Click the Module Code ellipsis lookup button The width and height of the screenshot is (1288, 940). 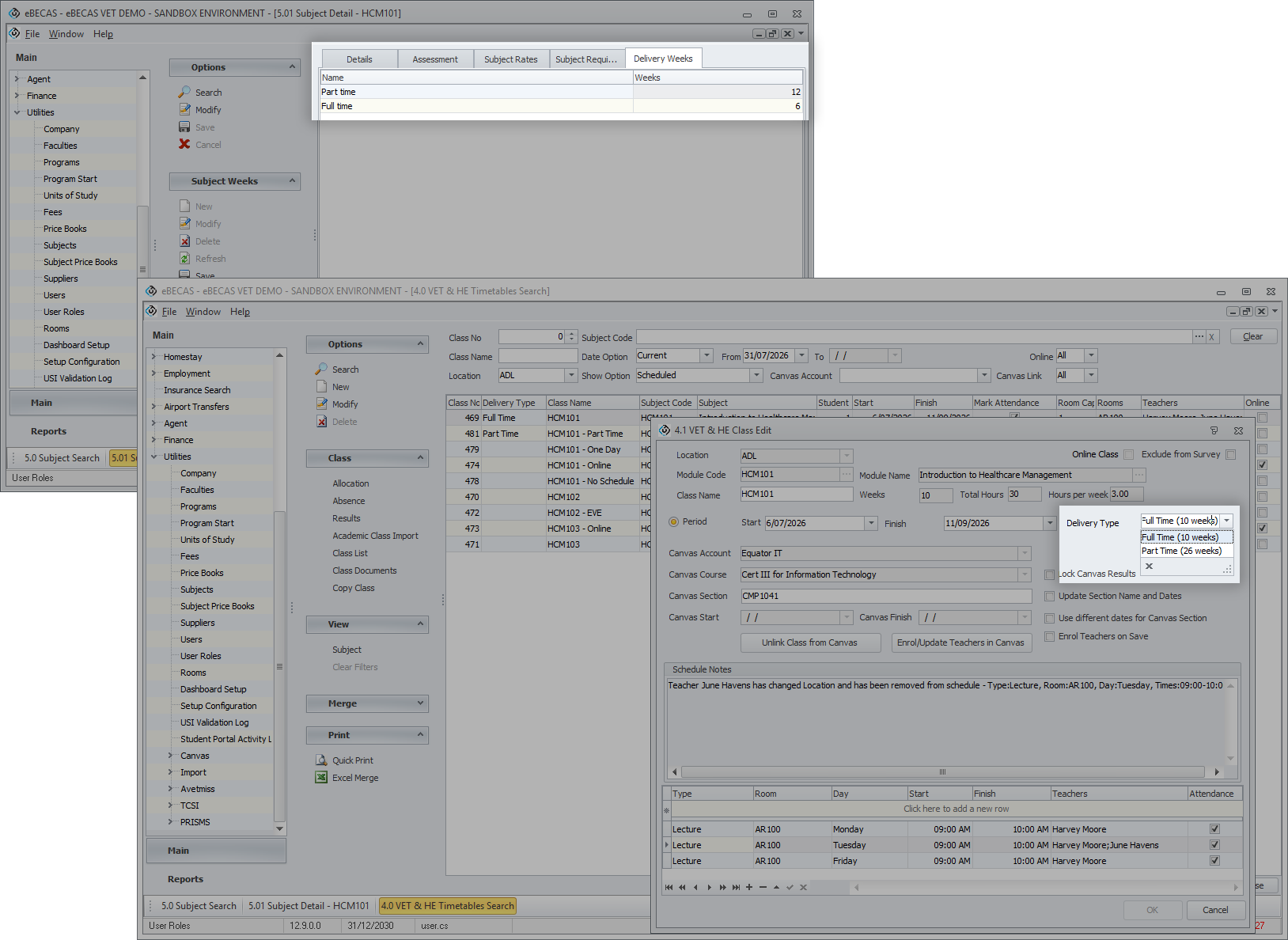[x=847, y=474]
